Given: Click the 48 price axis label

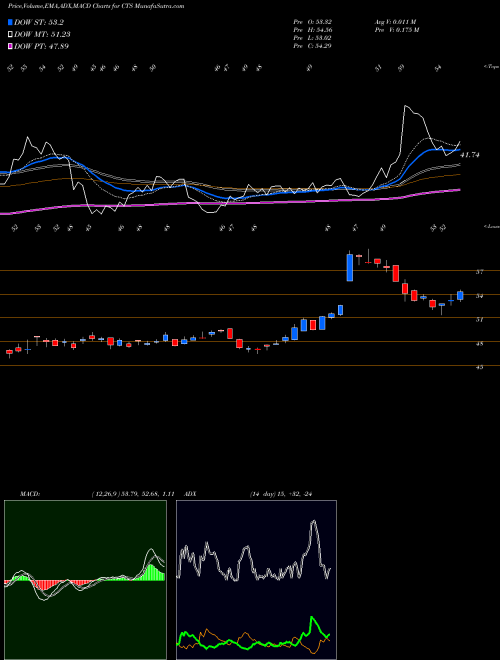Looking at the screenshot, I should pos(479,343).
